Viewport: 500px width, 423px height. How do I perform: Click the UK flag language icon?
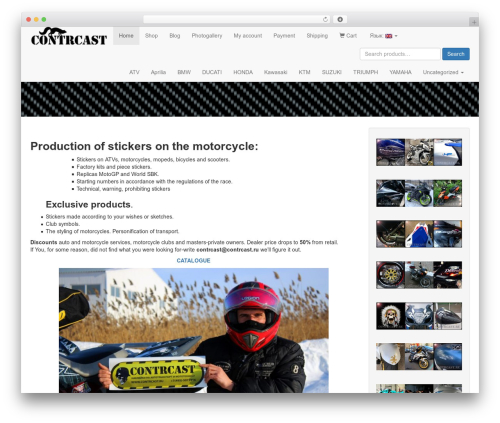(x=388, y=36)
